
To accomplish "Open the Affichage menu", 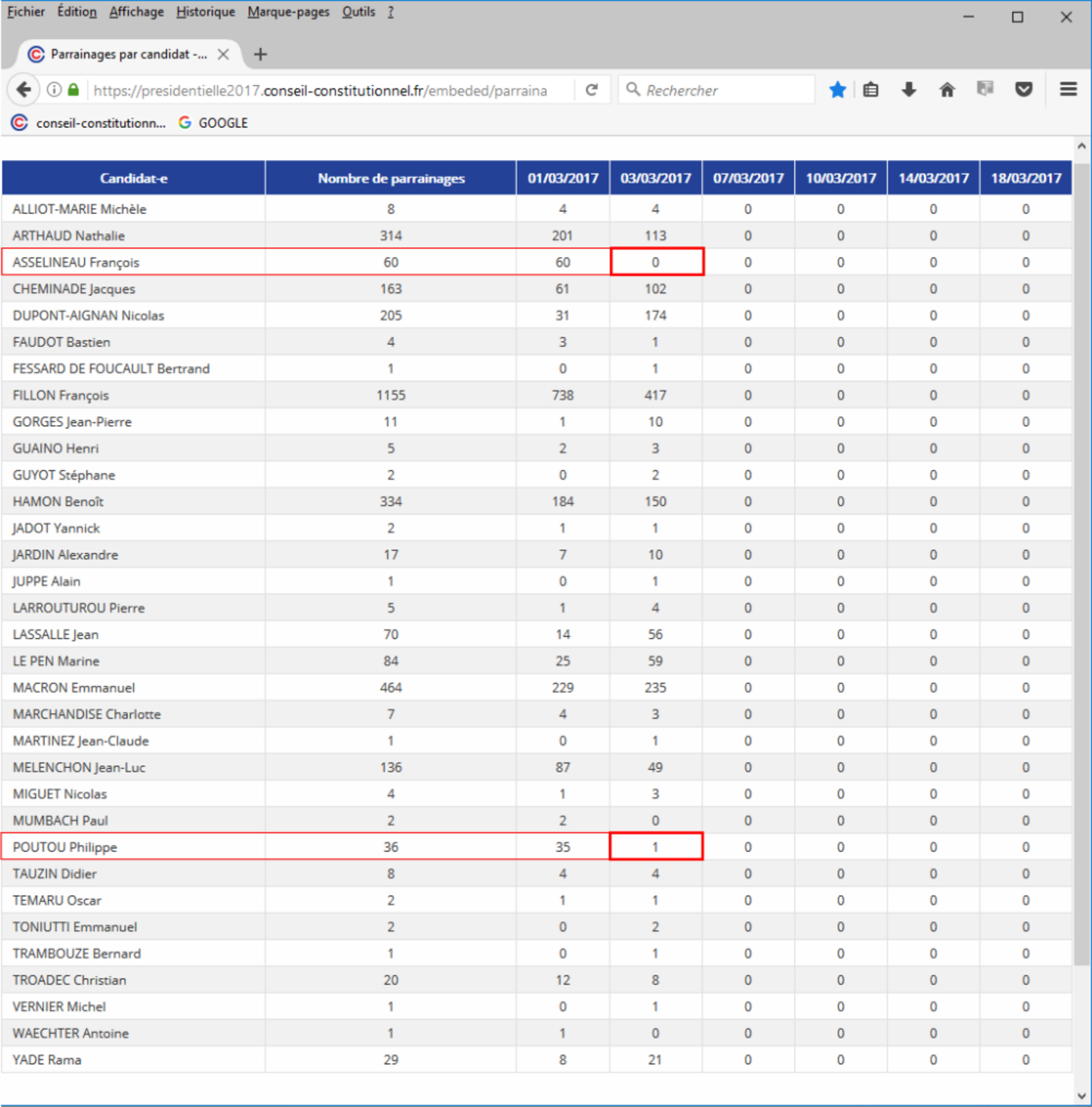I will (x=136, y=12).
